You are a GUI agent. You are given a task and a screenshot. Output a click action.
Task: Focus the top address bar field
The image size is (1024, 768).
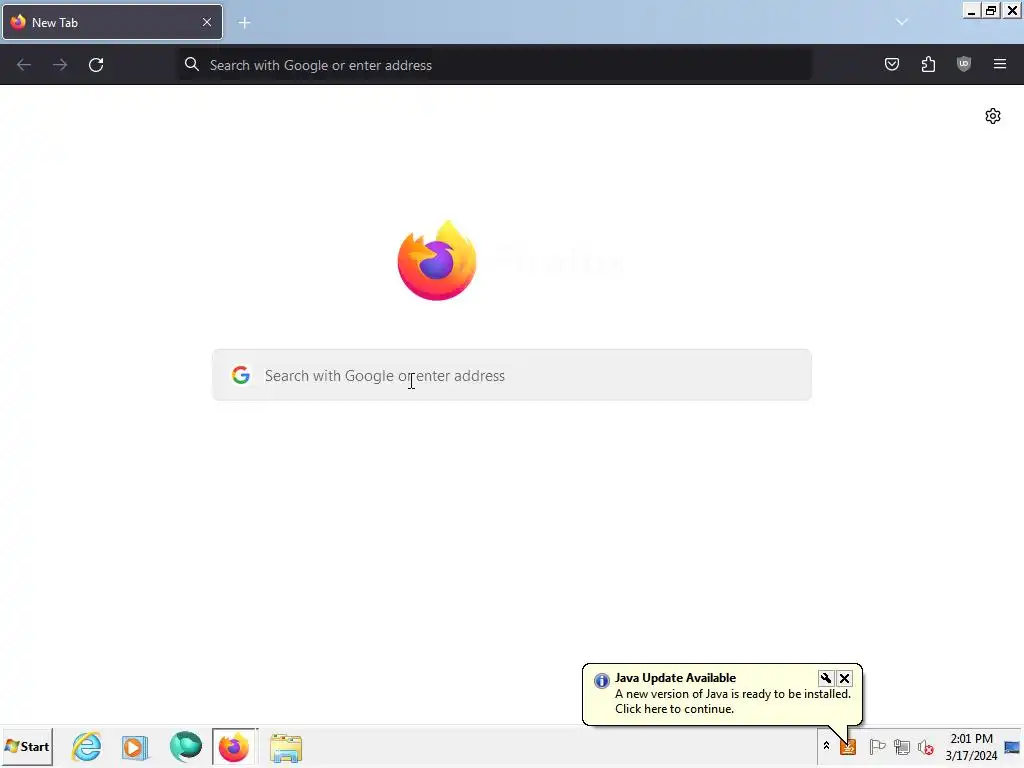(495, 65)
